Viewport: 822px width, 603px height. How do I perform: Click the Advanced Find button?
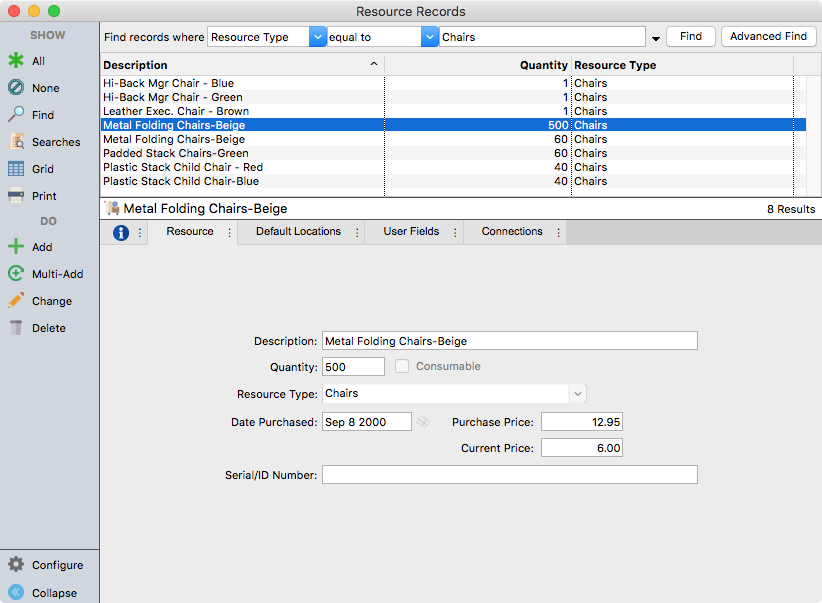(768, 37)
